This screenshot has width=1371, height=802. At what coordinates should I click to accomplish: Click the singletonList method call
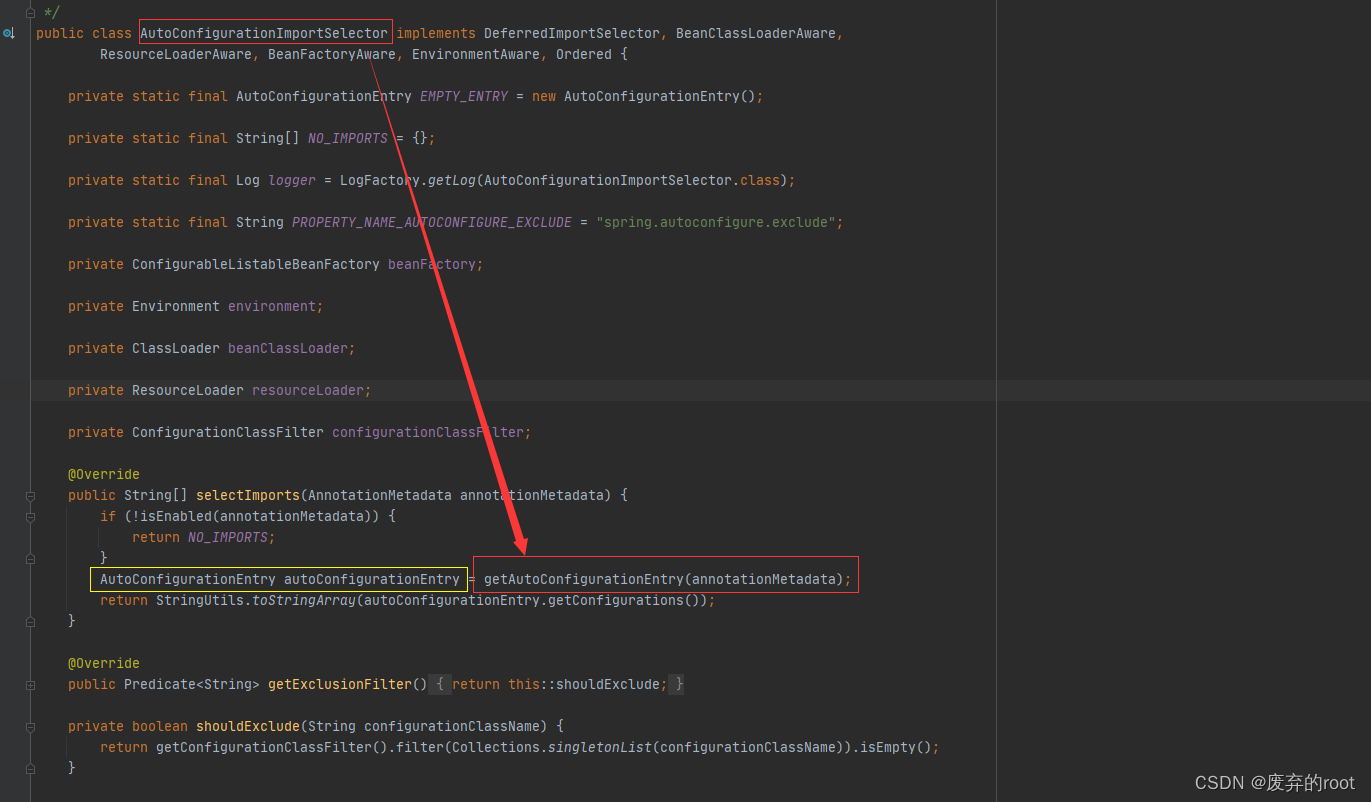coord(600,747)
